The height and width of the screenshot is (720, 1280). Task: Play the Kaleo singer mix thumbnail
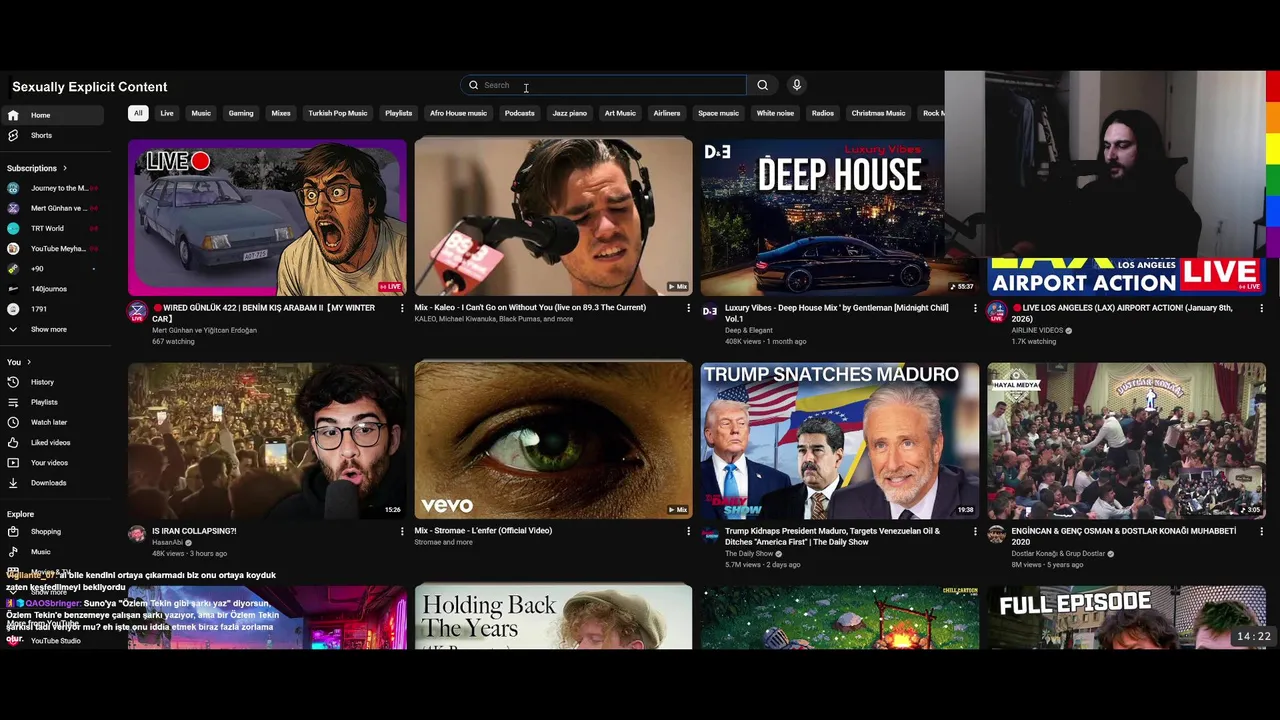click(553, 217)
